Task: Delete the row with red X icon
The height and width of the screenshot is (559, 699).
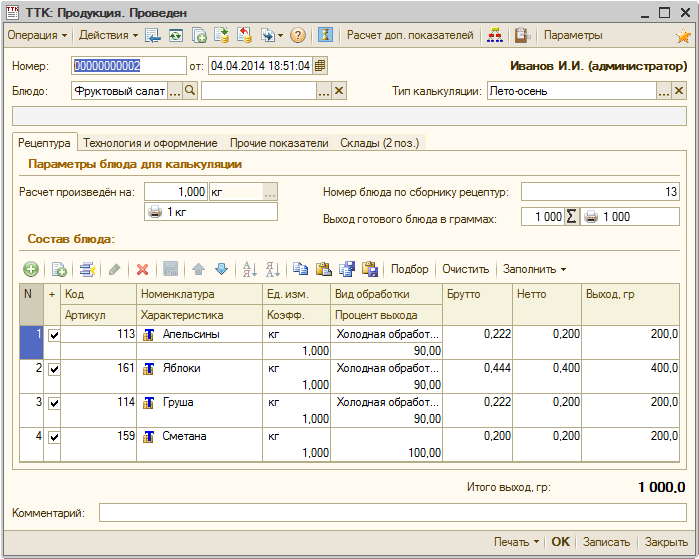Action: click(x=143, y=269)
